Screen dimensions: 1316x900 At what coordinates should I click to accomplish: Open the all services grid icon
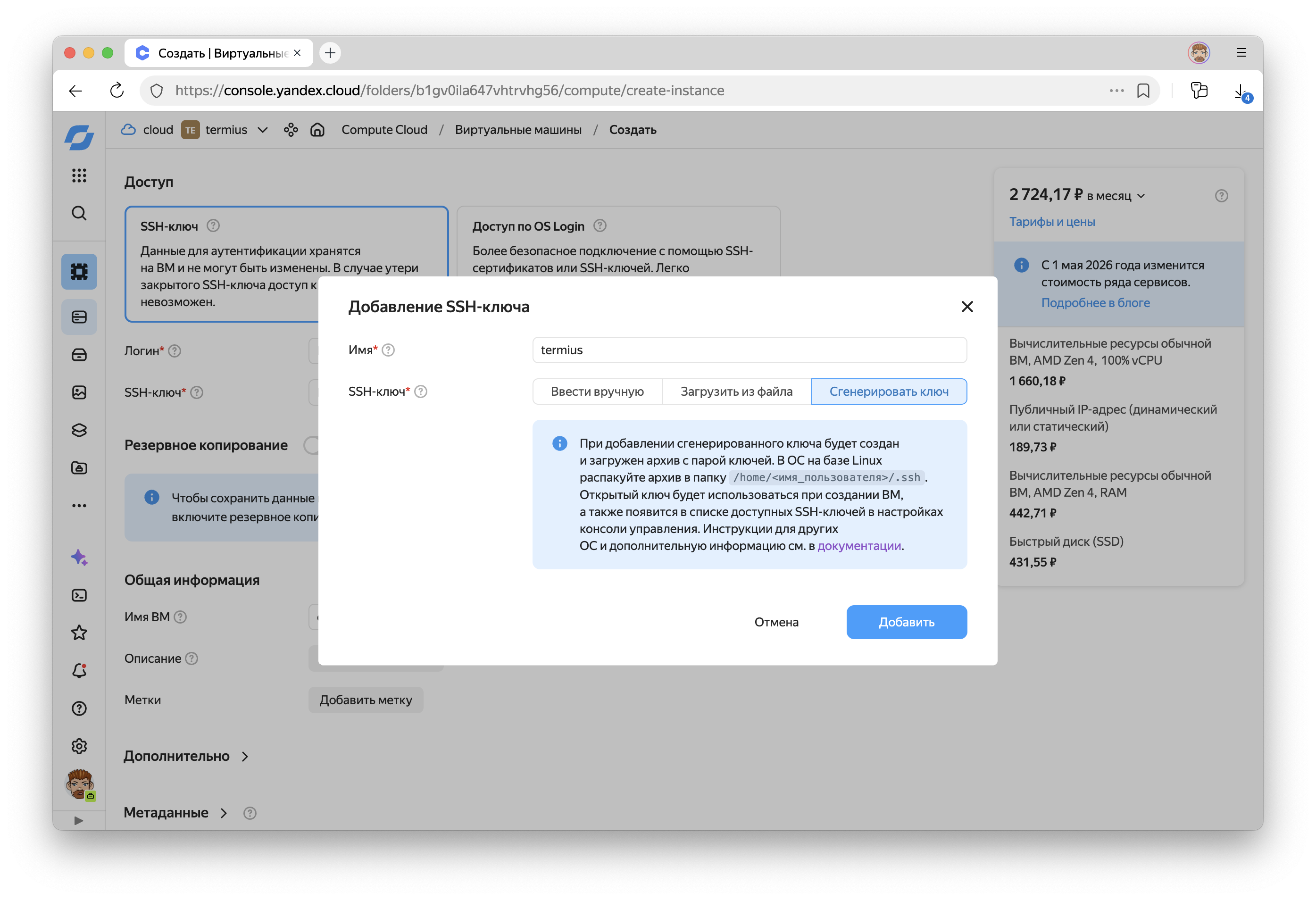pyautogui.click(x=79, y=175)
